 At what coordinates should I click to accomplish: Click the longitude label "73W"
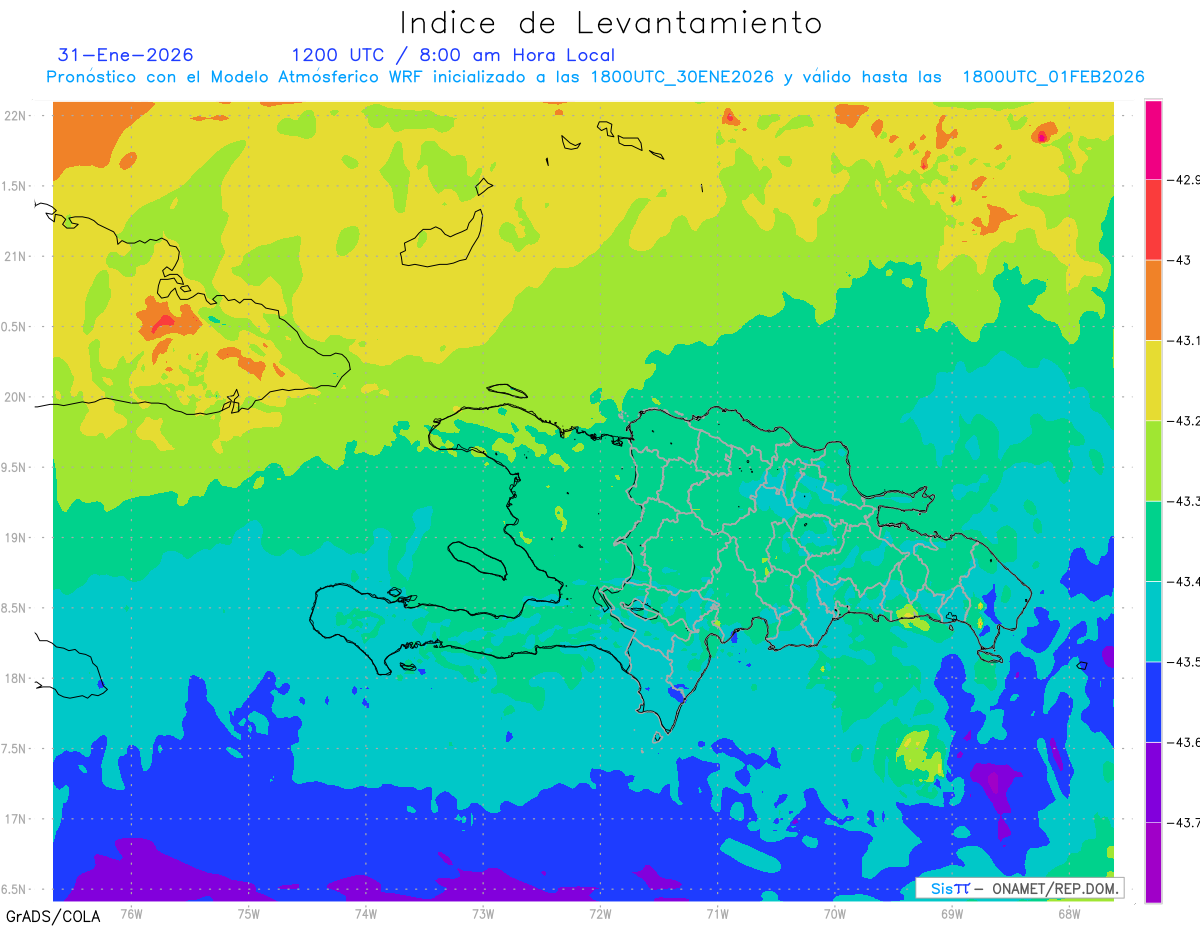pos(483,913)
